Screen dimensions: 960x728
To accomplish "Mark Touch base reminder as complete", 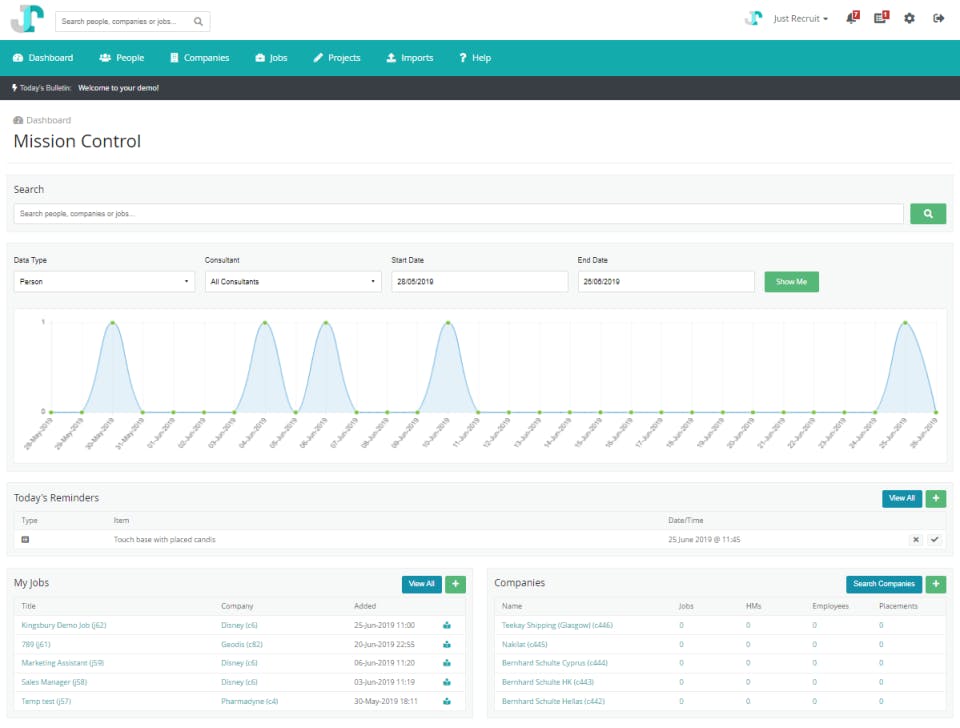I will 934,540.
